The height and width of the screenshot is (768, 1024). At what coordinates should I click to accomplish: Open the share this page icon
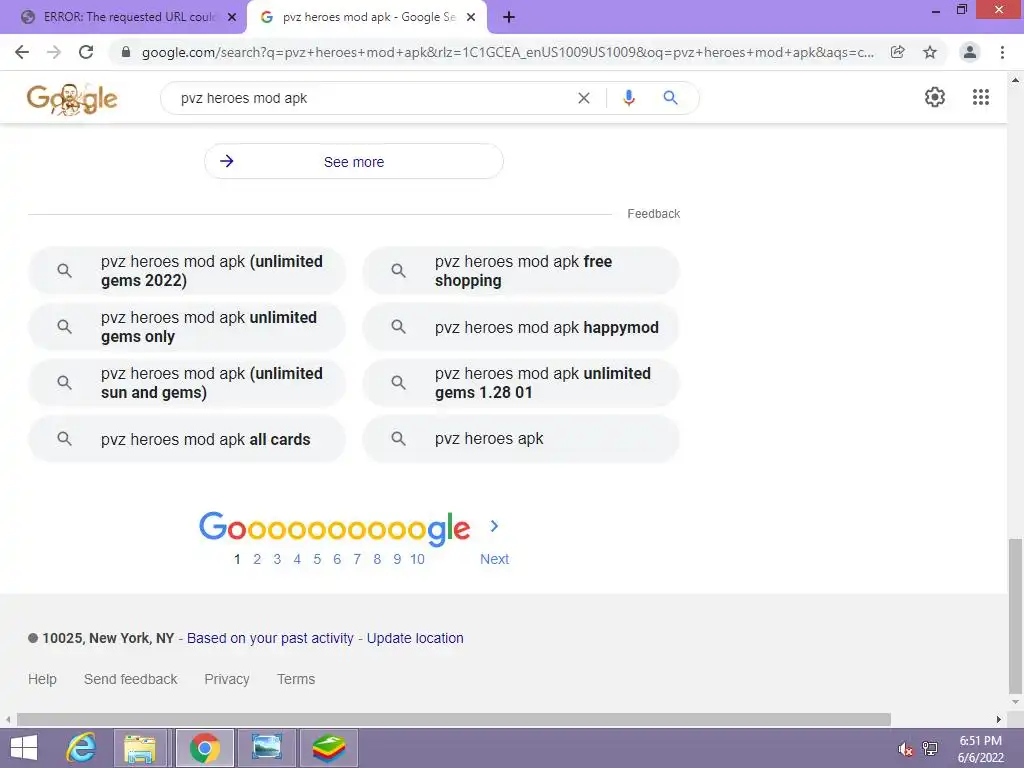tap(898, 52)
